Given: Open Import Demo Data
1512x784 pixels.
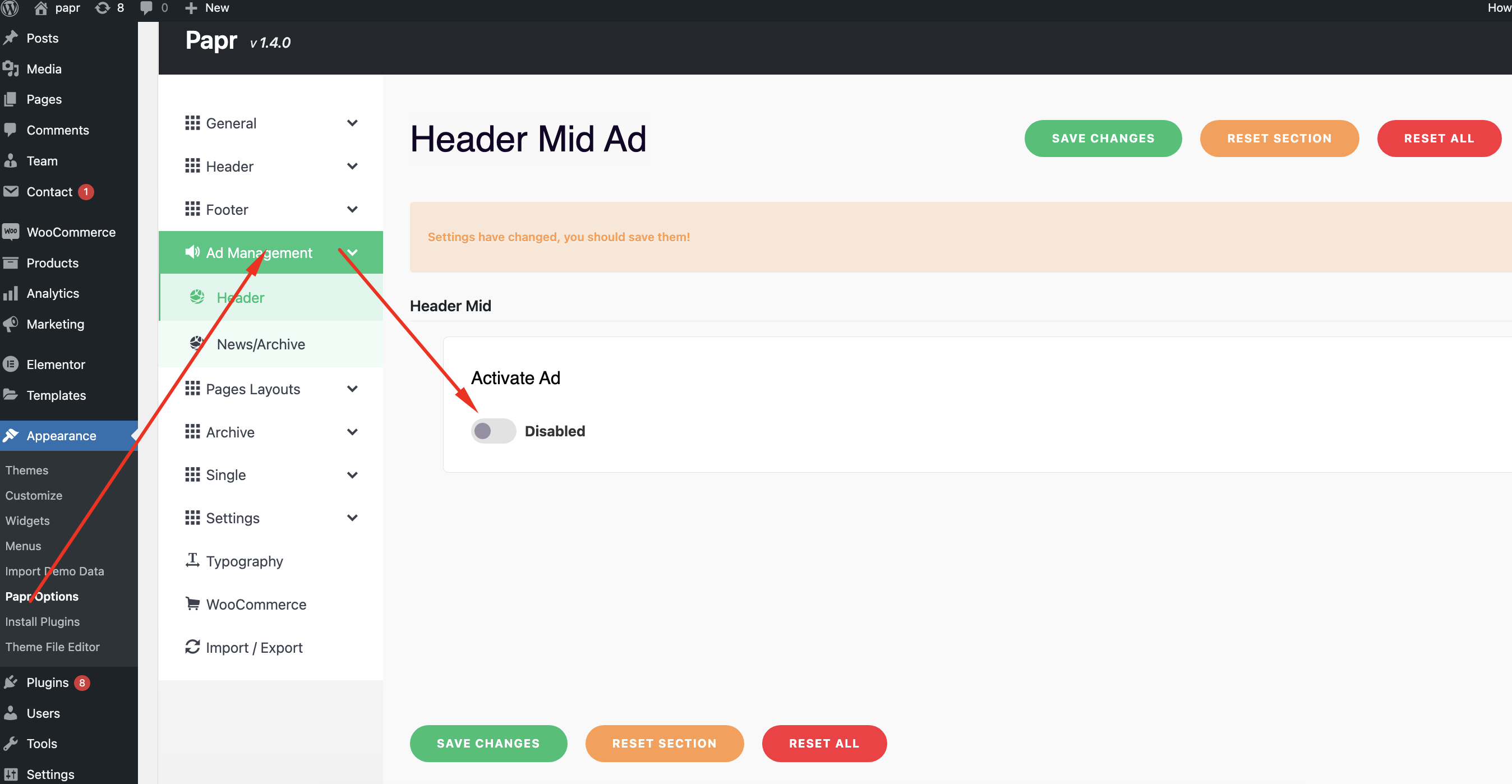Looking at the screenshot, I should (x=54, y=571).
